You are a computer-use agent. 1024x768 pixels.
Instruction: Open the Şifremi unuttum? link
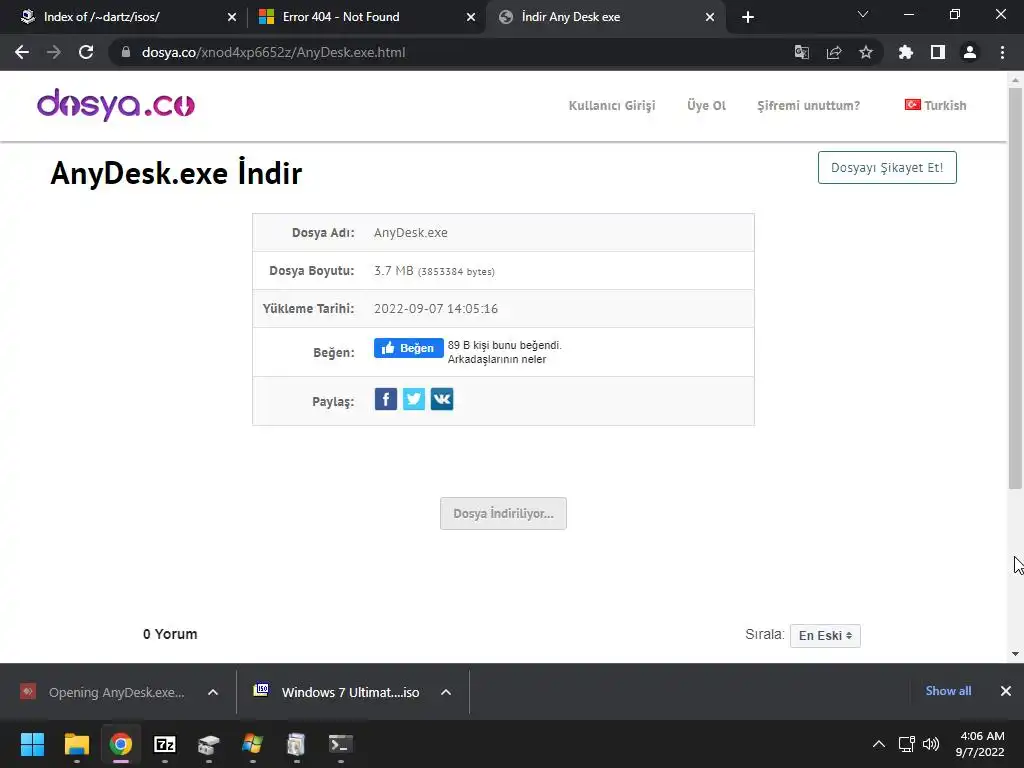tap(808, 106)
